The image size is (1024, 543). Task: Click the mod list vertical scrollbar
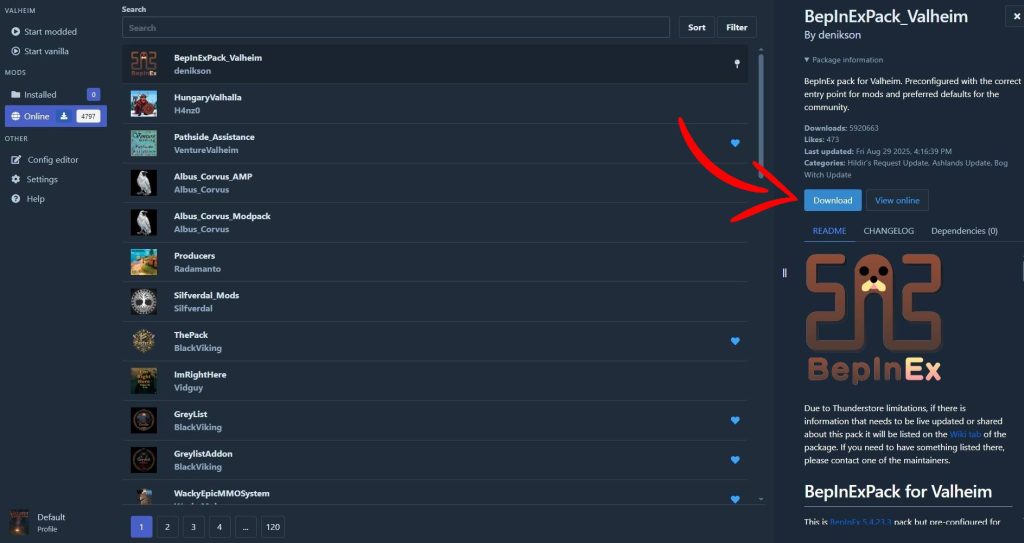(x=761, y=116)
